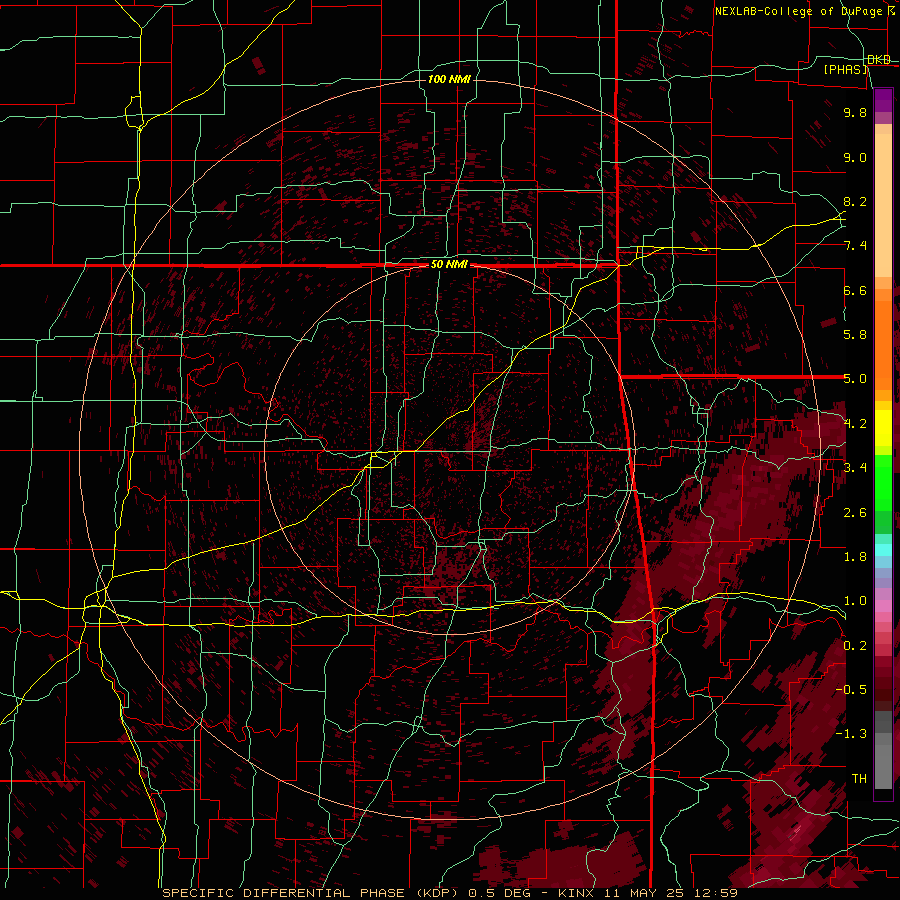The width and height of the screenshot is (900, 900).
Task: Click the -0.5 legend value
Action: point(851,690)
